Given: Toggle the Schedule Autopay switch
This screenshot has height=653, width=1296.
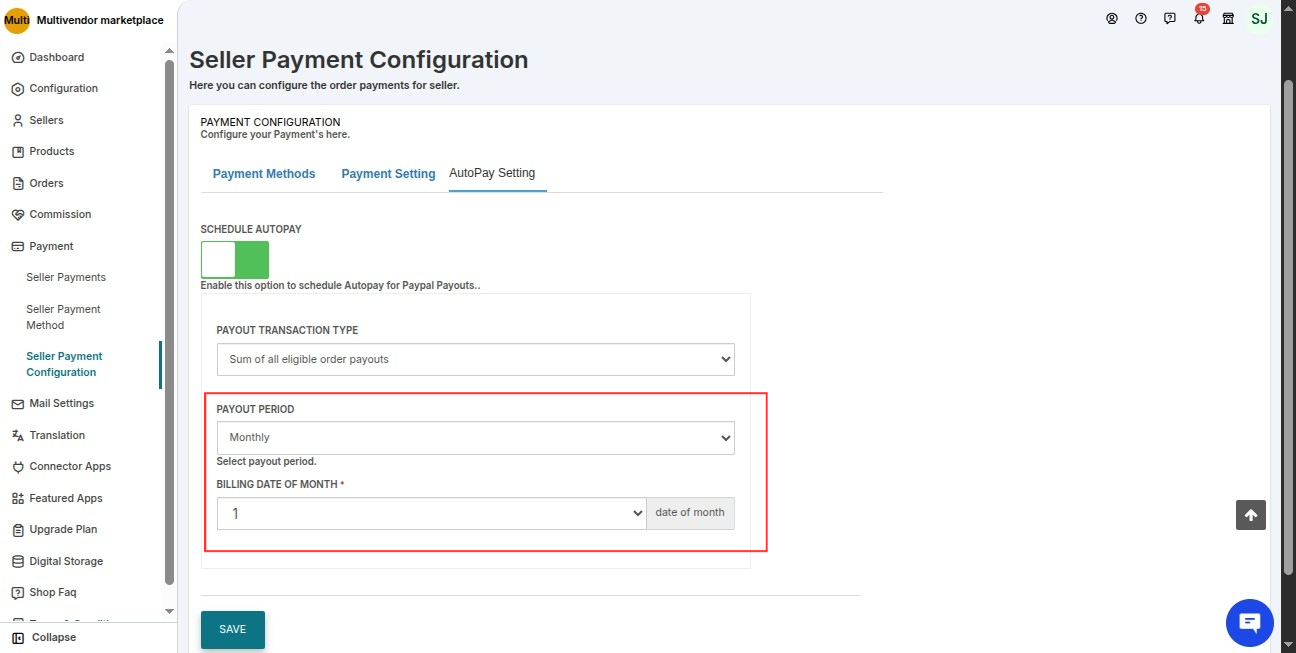Looking at the screenshot, I should click(x=235, y=259).
